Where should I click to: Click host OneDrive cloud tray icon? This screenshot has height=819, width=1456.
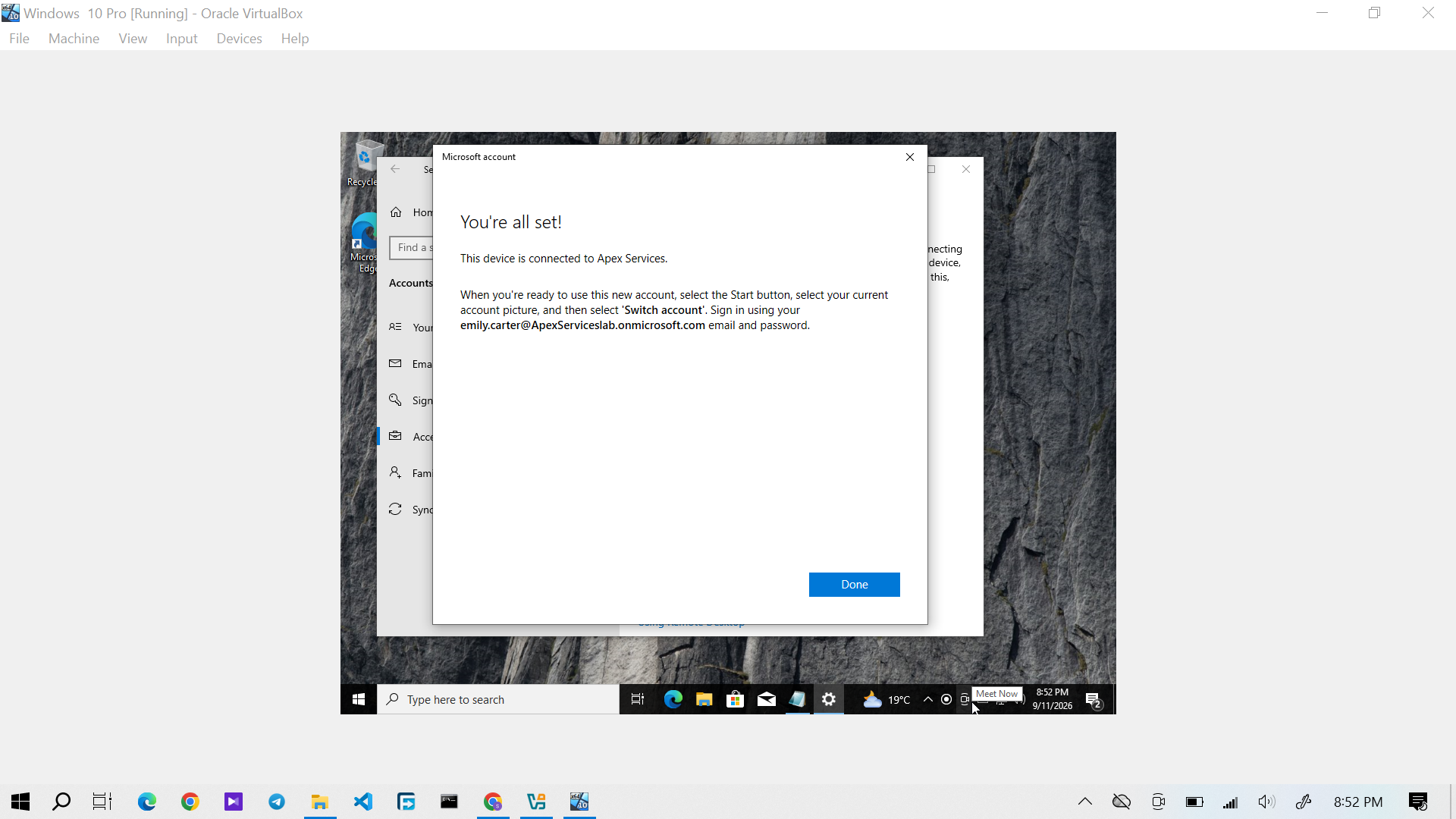click(x=1122, y=802)
